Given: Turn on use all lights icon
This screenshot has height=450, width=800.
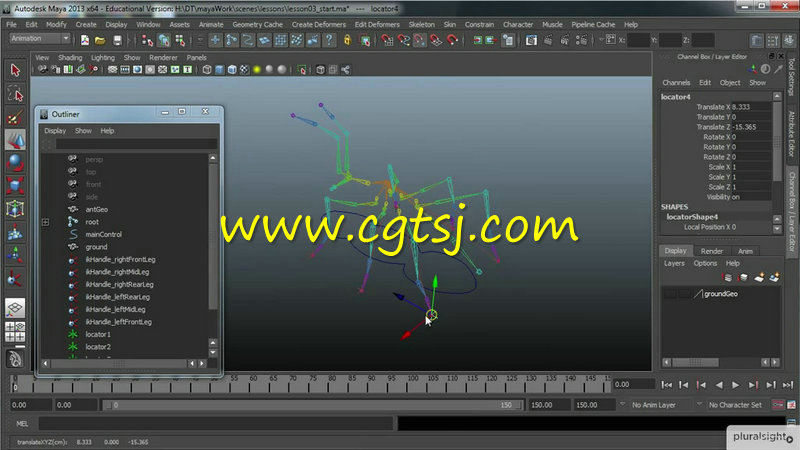Looking at the screenshot, I should (257, 70).
